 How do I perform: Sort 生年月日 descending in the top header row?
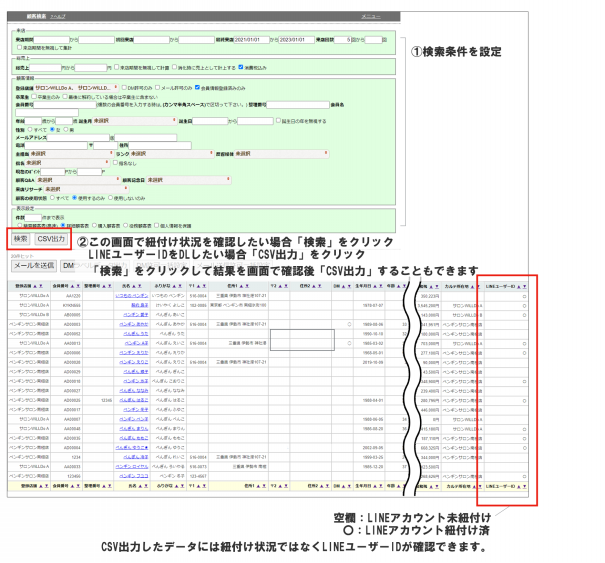pyautogui.click(x=380, y=286)
